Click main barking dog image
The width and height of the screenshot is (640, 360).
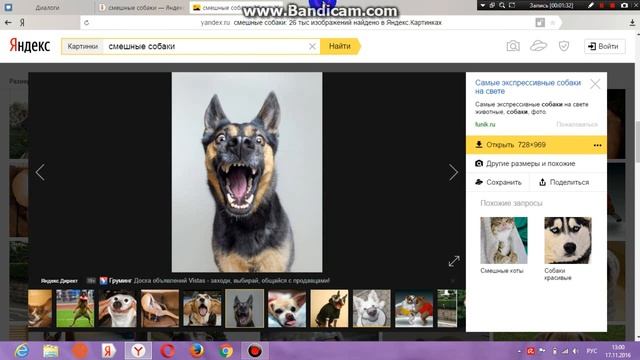[x=247, y=172]
